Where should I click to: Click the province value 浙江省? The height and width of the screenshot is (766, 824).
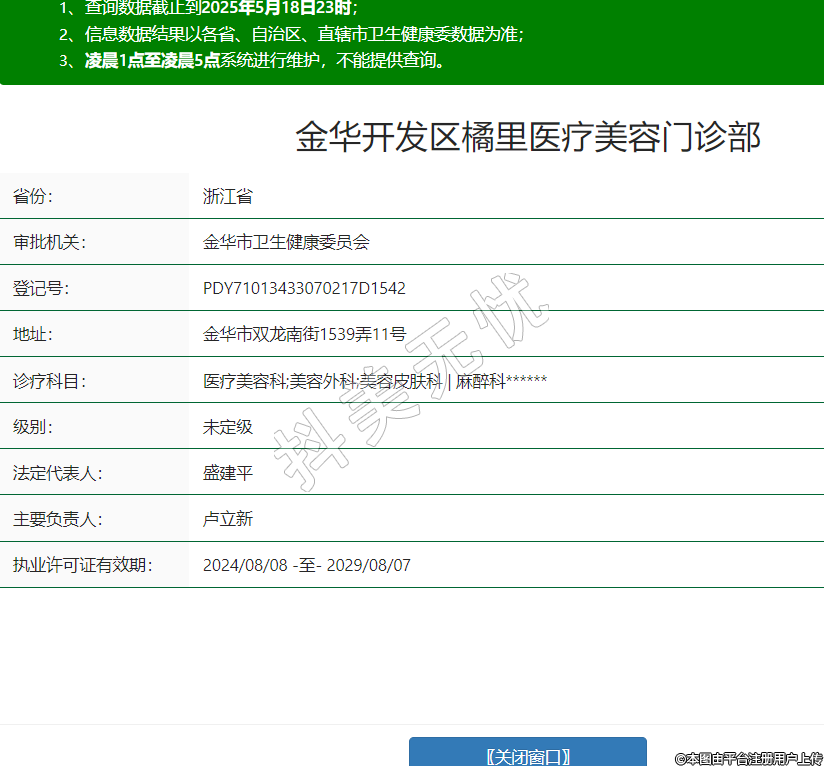227,196
